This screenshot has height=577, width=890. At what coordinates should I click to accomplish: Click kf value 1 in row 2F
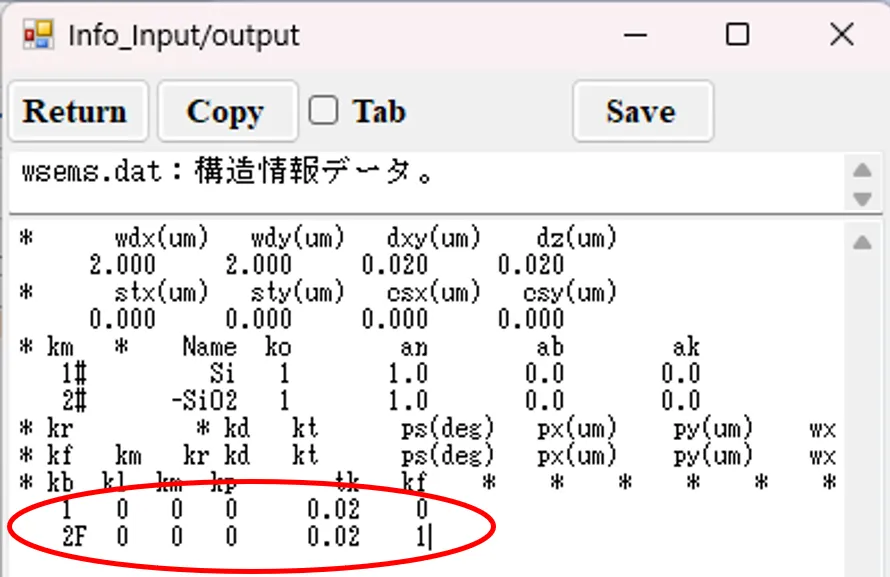coord(421,537)
